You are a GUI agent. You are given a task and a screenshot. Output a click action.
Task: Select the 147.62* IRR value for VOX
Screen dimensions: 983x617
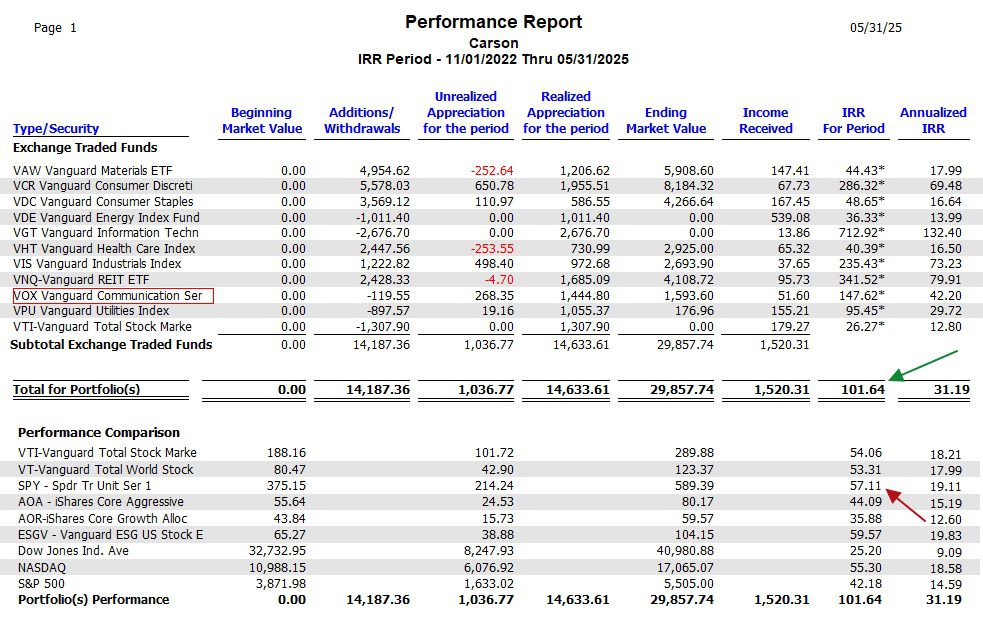point(862,296)
